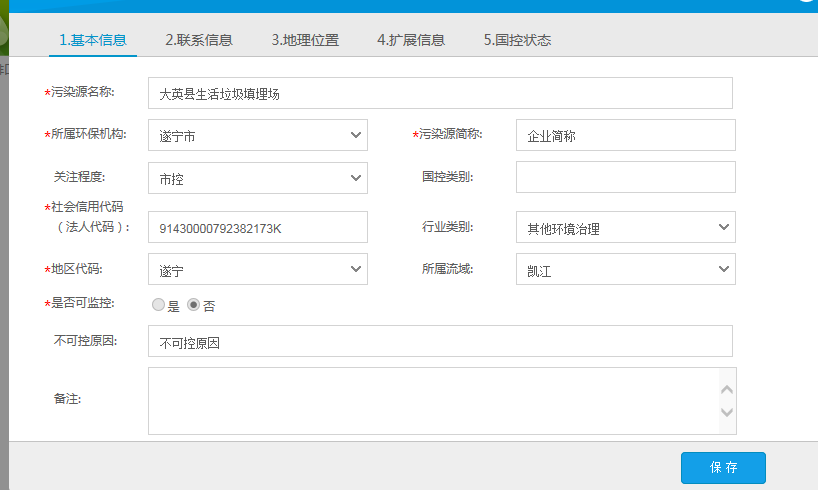Open the 4.扩展信息 tab
Viewport: 818px width, 490px height.
[x=411, y=40]
